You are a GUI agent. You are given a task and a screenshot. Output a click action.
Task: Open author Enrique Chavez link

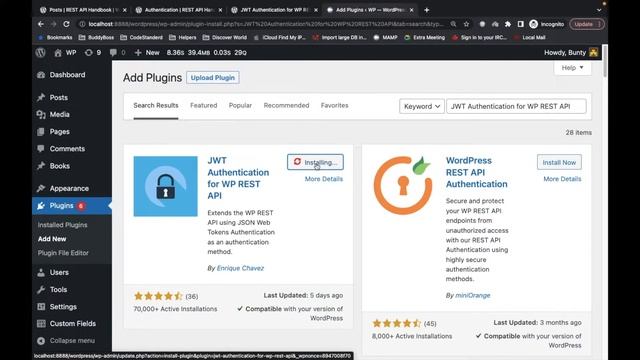click(240, 268)
